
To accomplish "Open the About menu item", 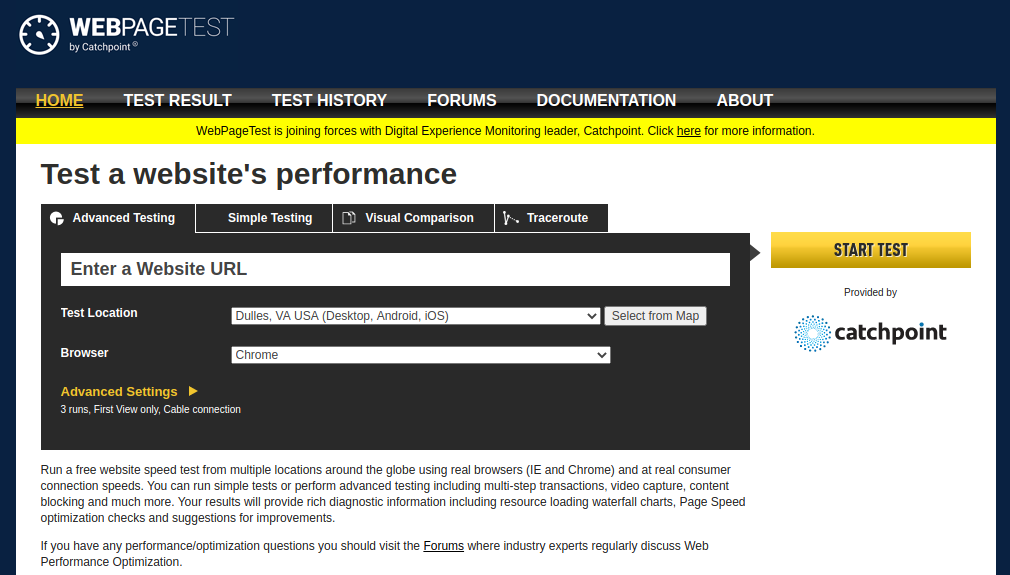I will [745, 100].
